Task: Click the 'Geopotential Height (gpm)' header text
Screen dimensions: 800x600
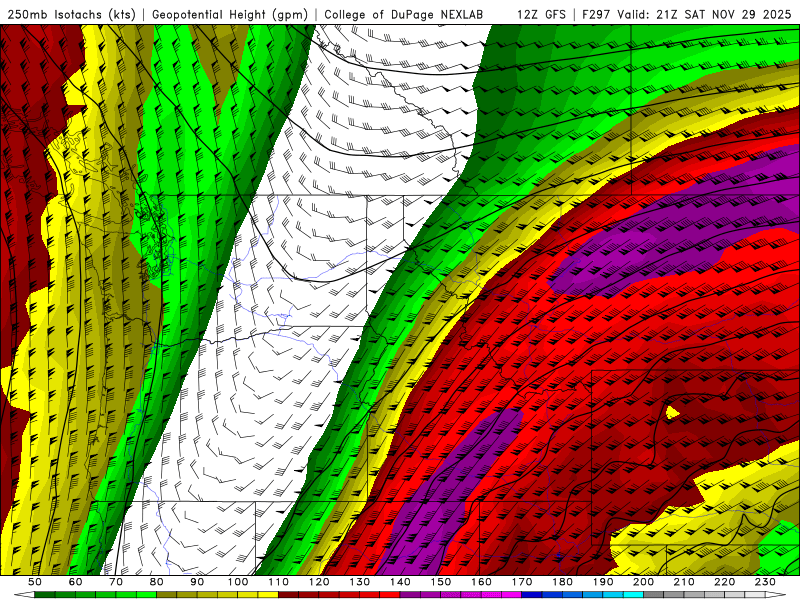Action: (230, 15)
